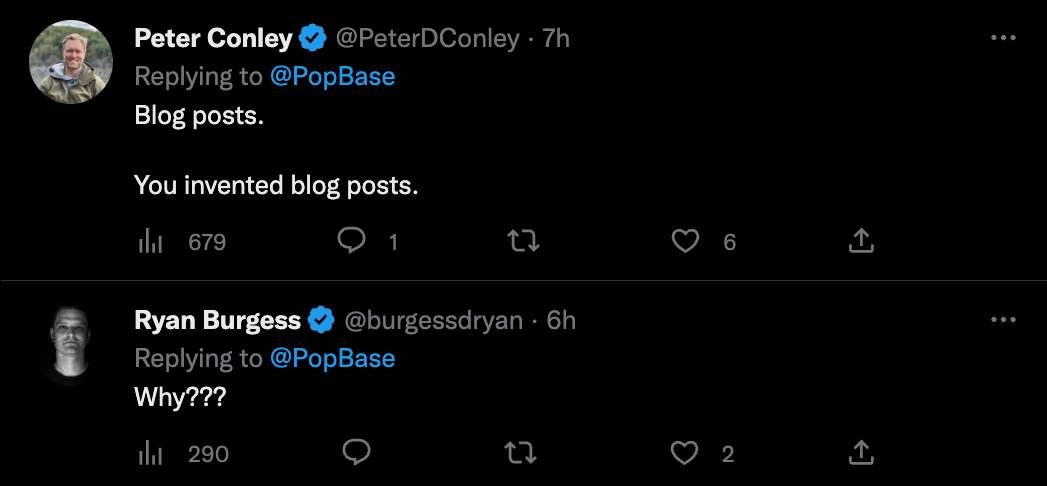
Task: Retweet Ryan Burgess's "Why???" tweet
Action: point(522,453)
